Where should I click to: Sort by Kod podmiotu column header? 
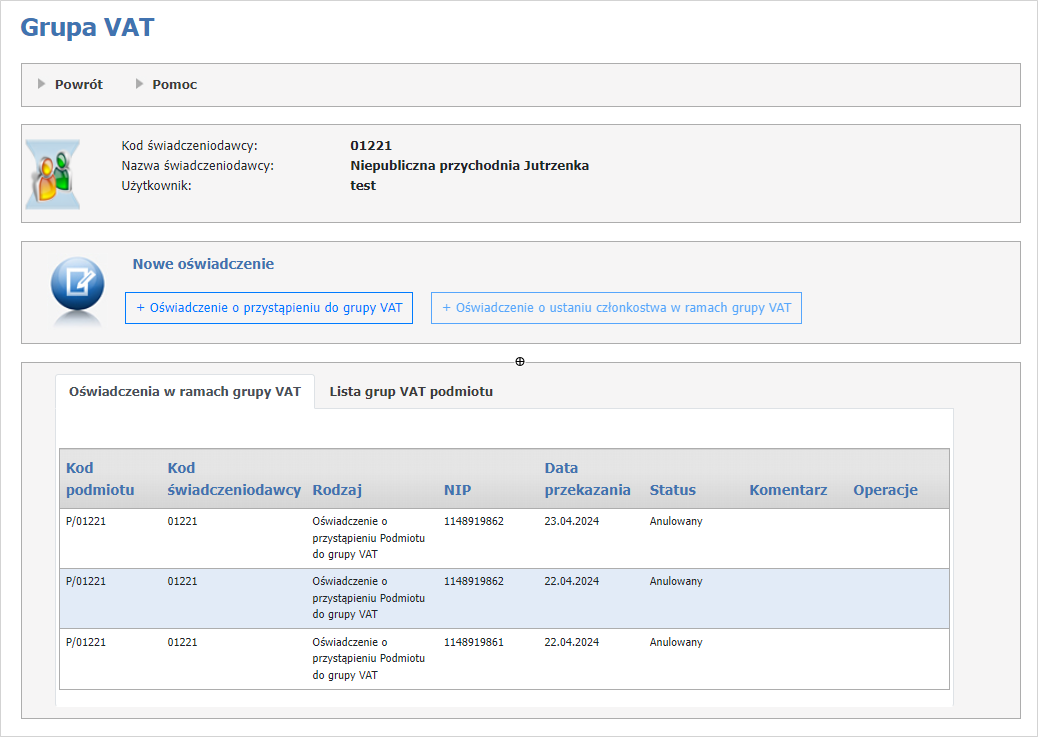tap(100, 479)
